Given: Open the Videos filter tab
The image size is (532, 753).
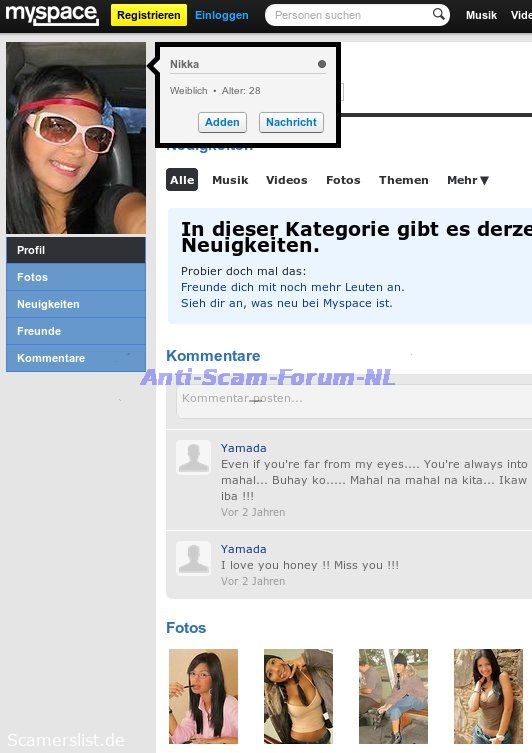Looking at the screenshot, I should [287, 180].
